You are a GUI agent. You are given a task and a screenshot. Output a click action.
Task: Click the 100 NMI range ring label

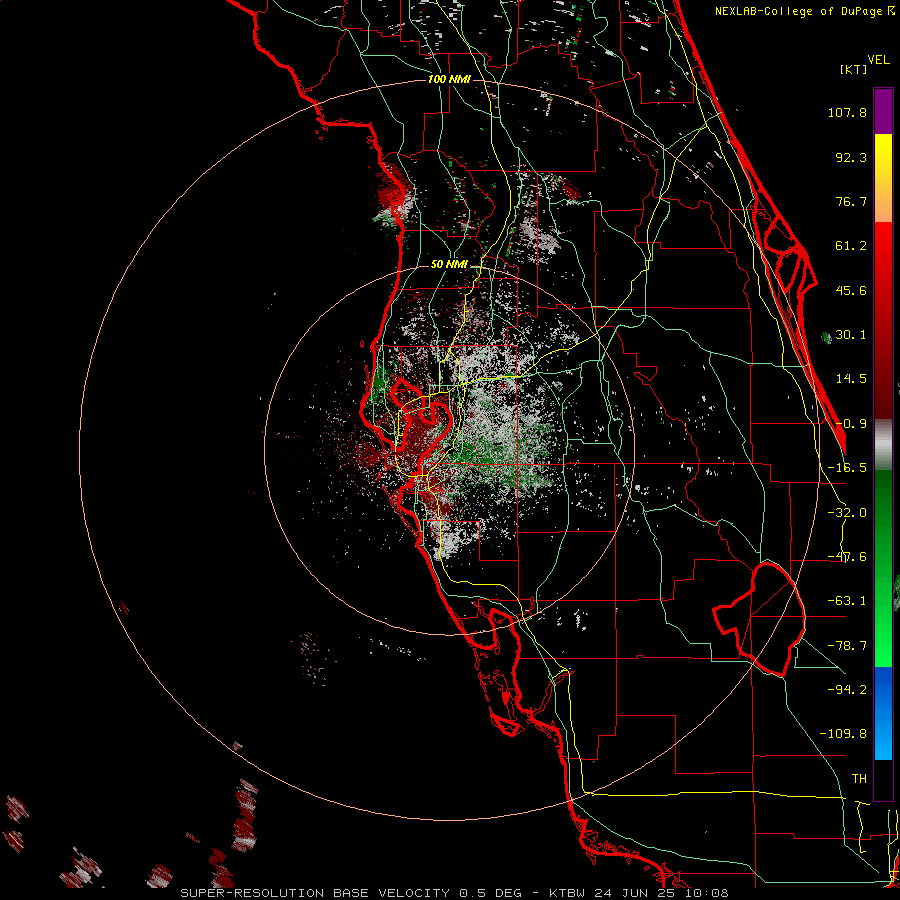[x=449, y=79]
